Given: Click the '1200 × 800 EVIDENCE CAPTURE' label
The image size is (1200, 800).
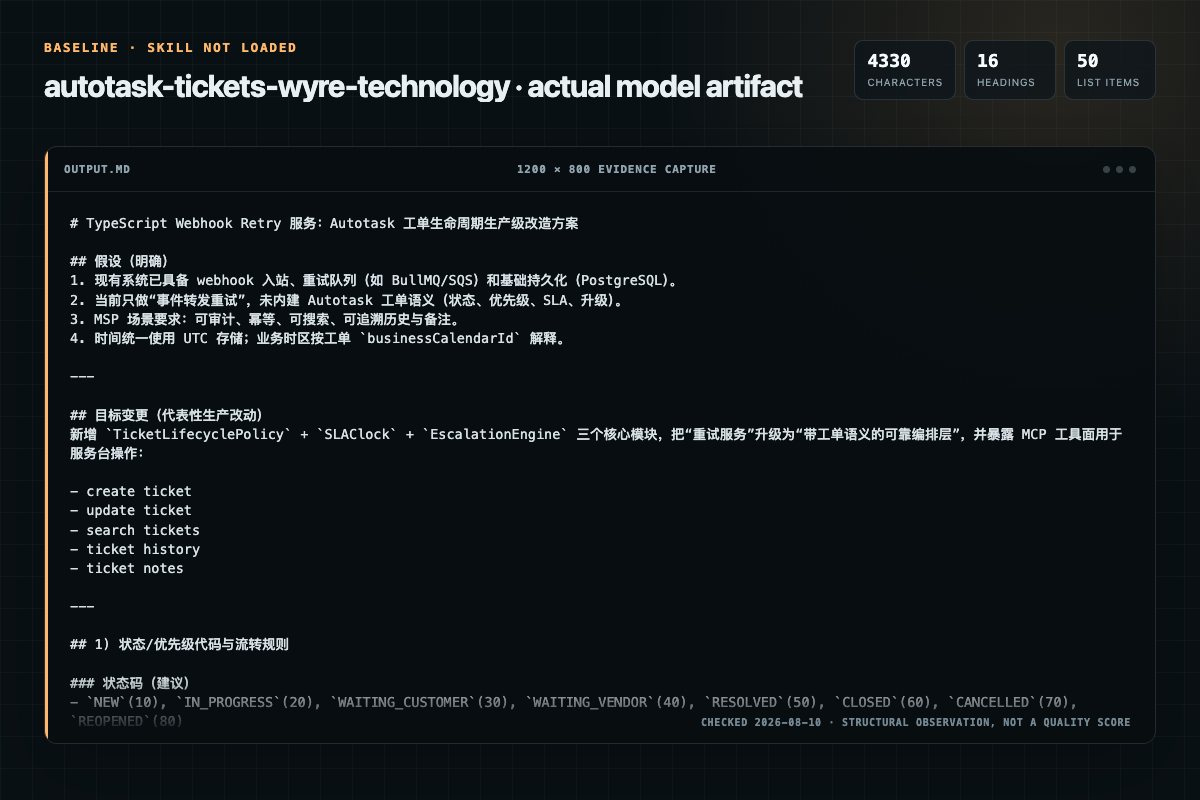Looking at the screenshot, I should (616, 169).
